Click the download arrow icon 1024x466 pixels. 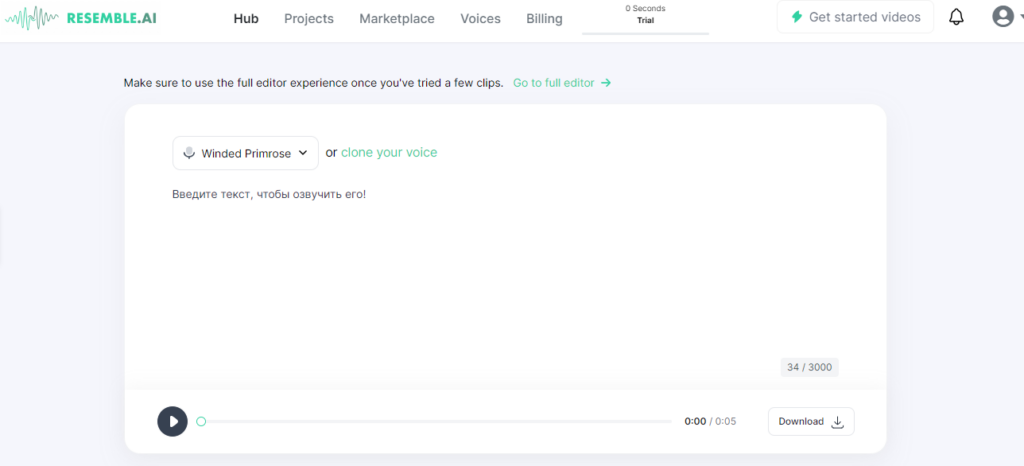838,422
